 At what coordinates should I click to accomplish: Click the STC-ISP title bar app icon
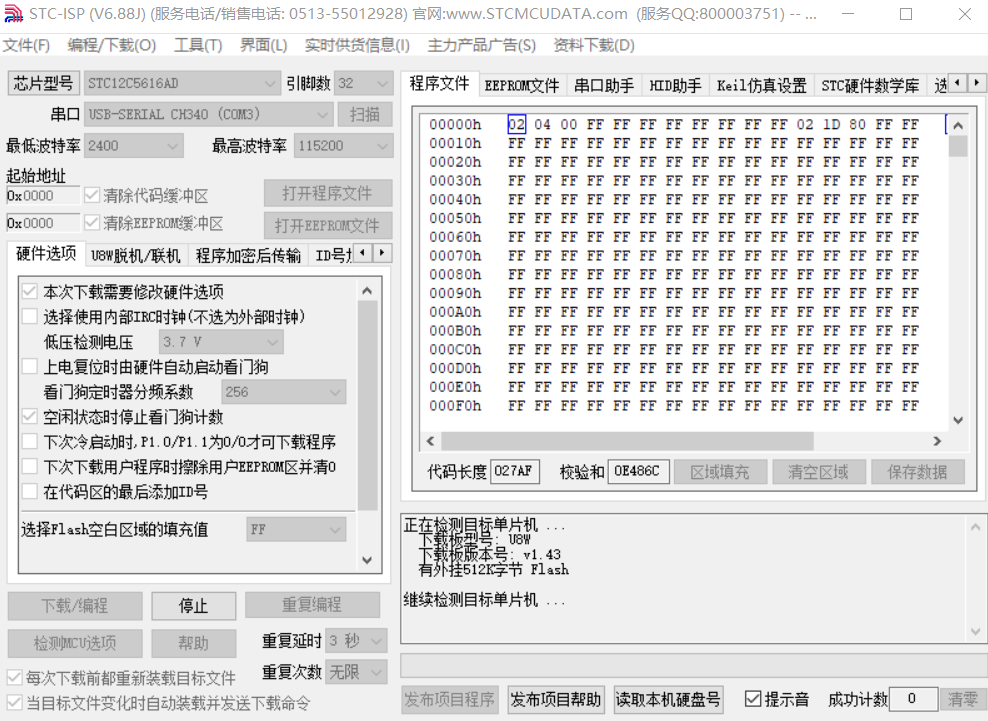coord(13,14)
